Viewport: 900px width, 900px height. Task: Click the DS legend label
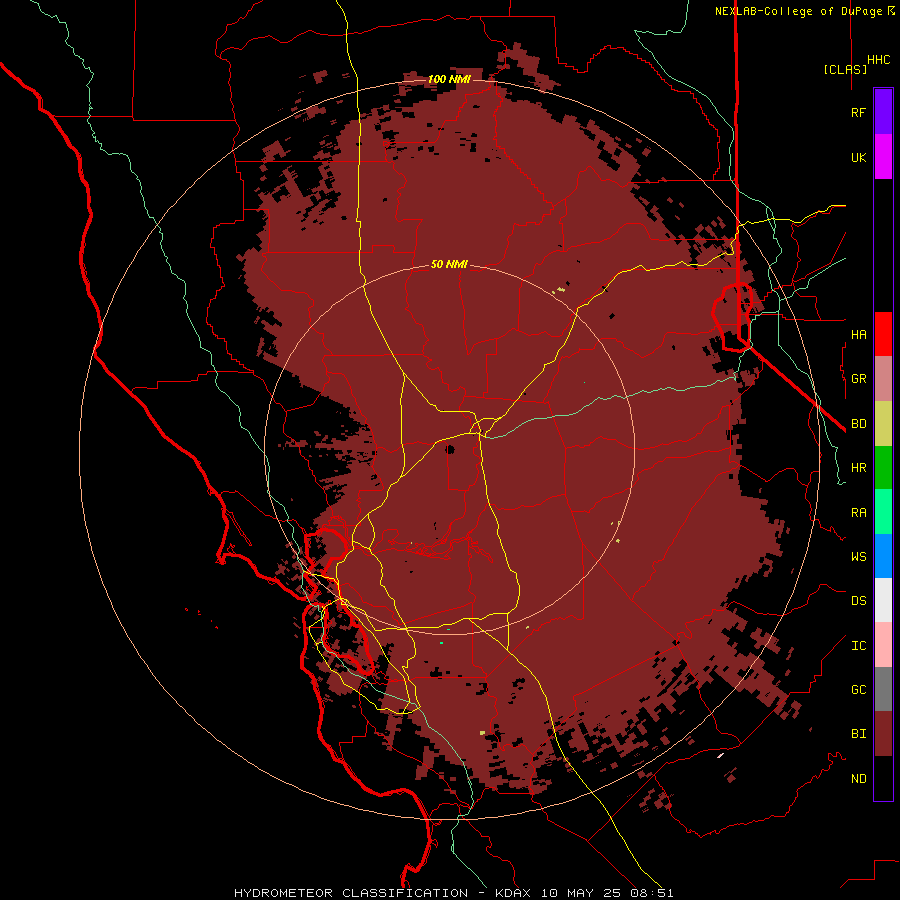858,601
